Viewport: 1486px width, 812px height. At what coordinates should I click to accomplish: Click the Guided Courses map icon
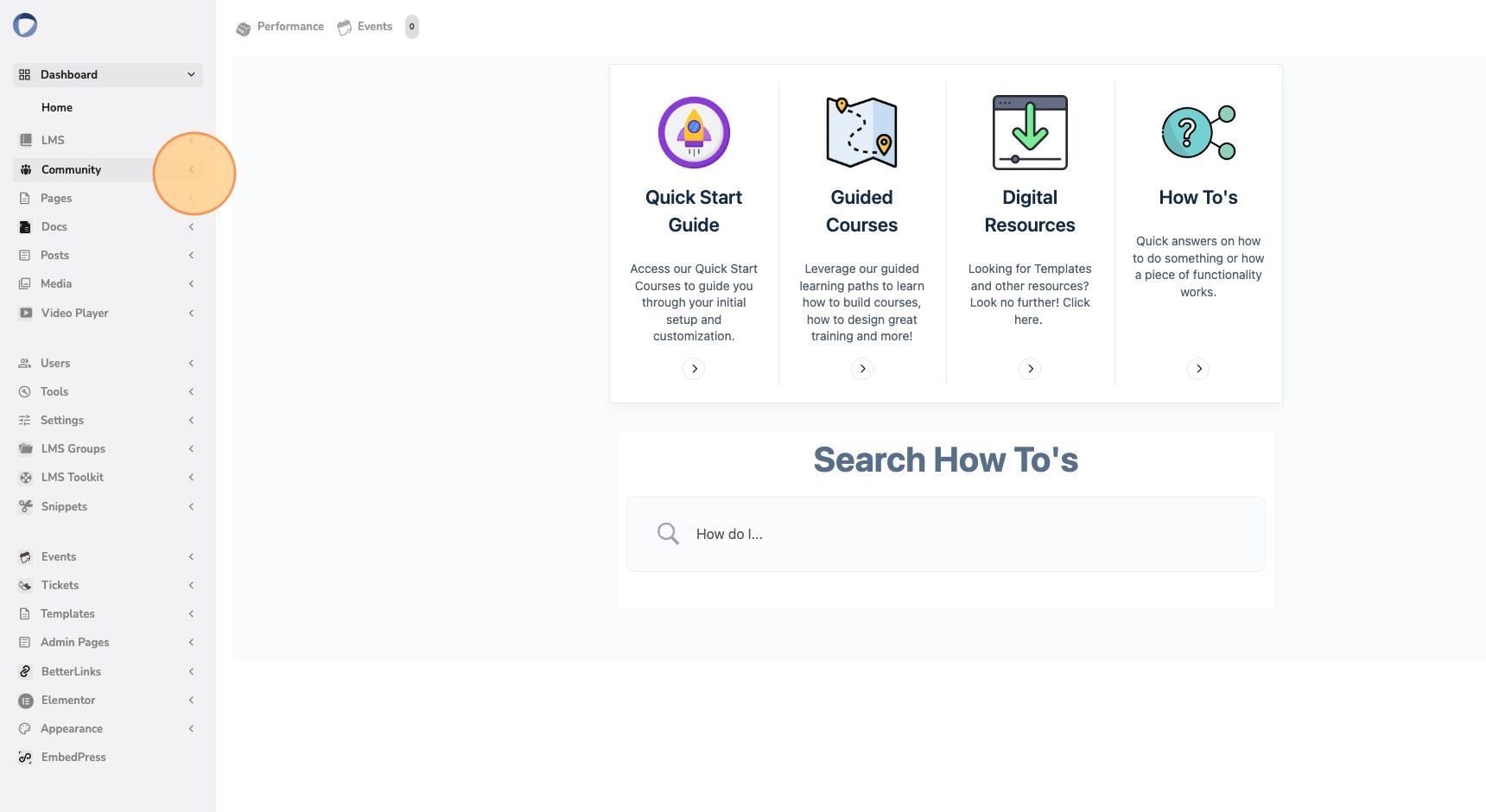tap(861, 132)
